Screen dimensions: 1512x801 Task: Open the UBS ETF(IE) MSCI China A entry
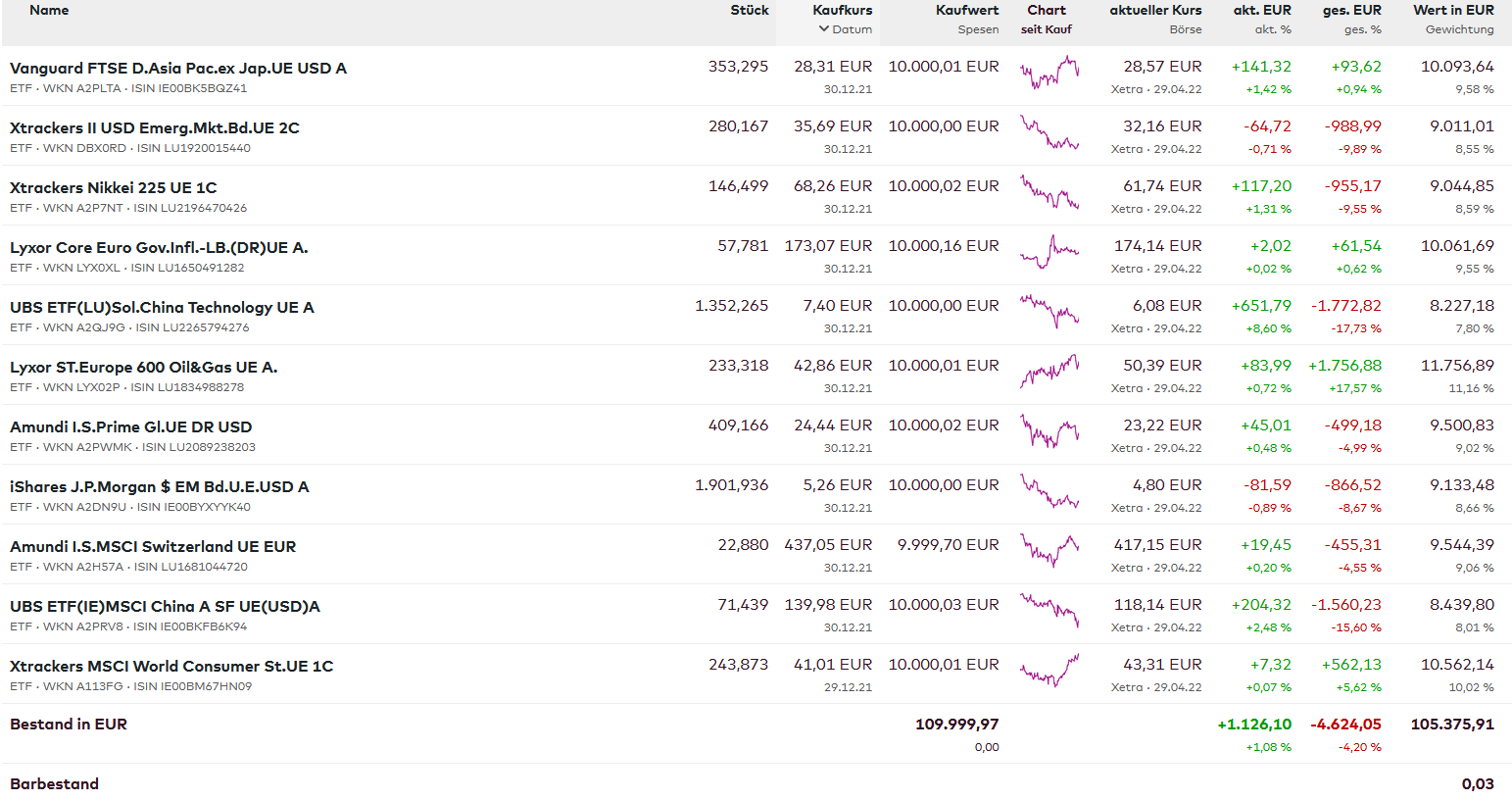pyautogui.click(x=165, y=606)
